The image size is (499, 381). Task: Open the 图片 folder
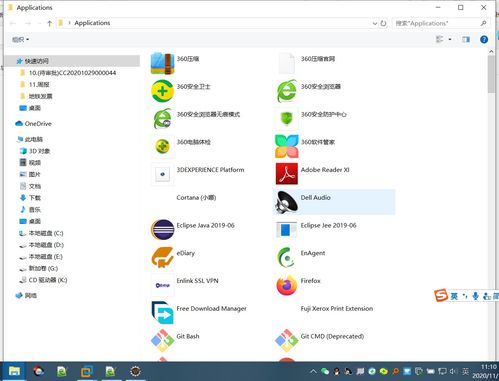point(35,174)
